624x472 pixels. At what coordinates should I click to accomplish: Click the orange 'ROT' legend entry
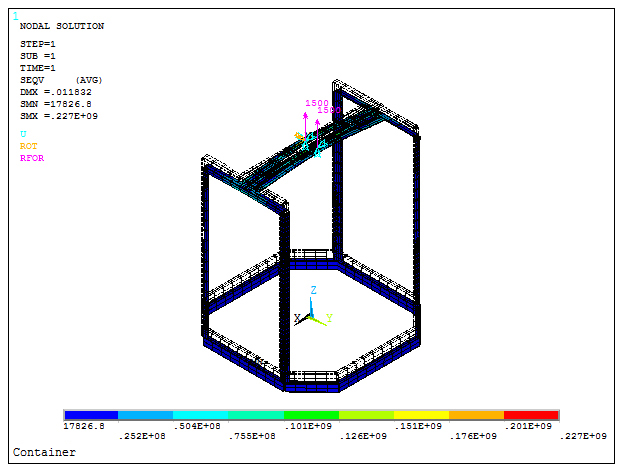[29, 146]
